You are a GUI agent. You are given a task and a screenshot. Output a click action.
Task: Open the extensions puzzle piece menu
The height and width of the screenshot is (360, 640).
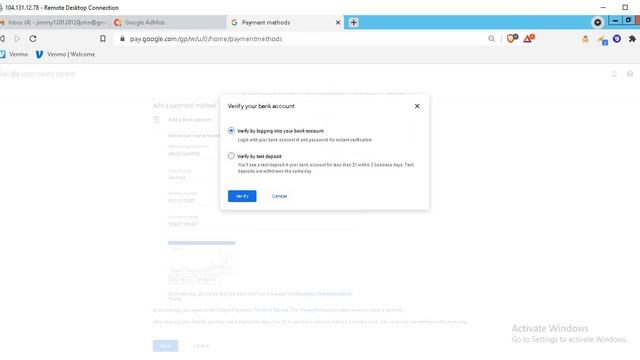632,39
